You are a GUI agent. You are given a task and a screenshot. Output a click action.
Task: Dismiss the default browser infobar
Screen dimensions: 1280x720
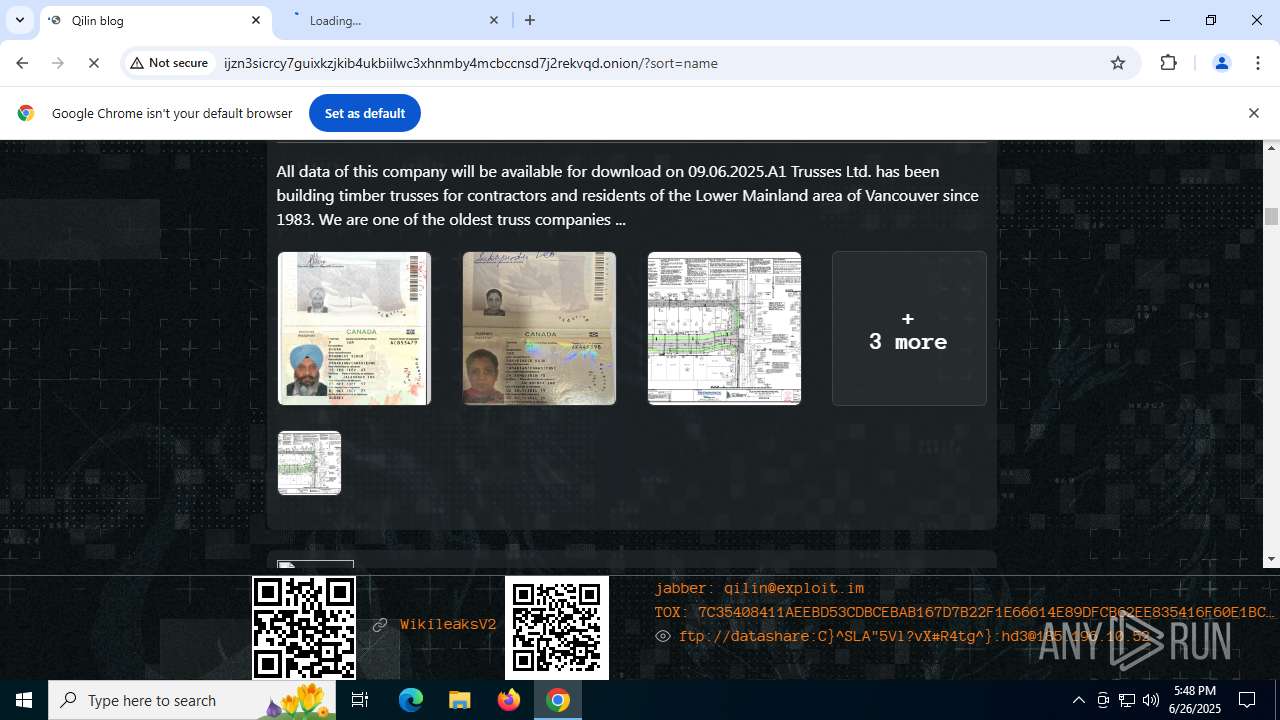1253,113
